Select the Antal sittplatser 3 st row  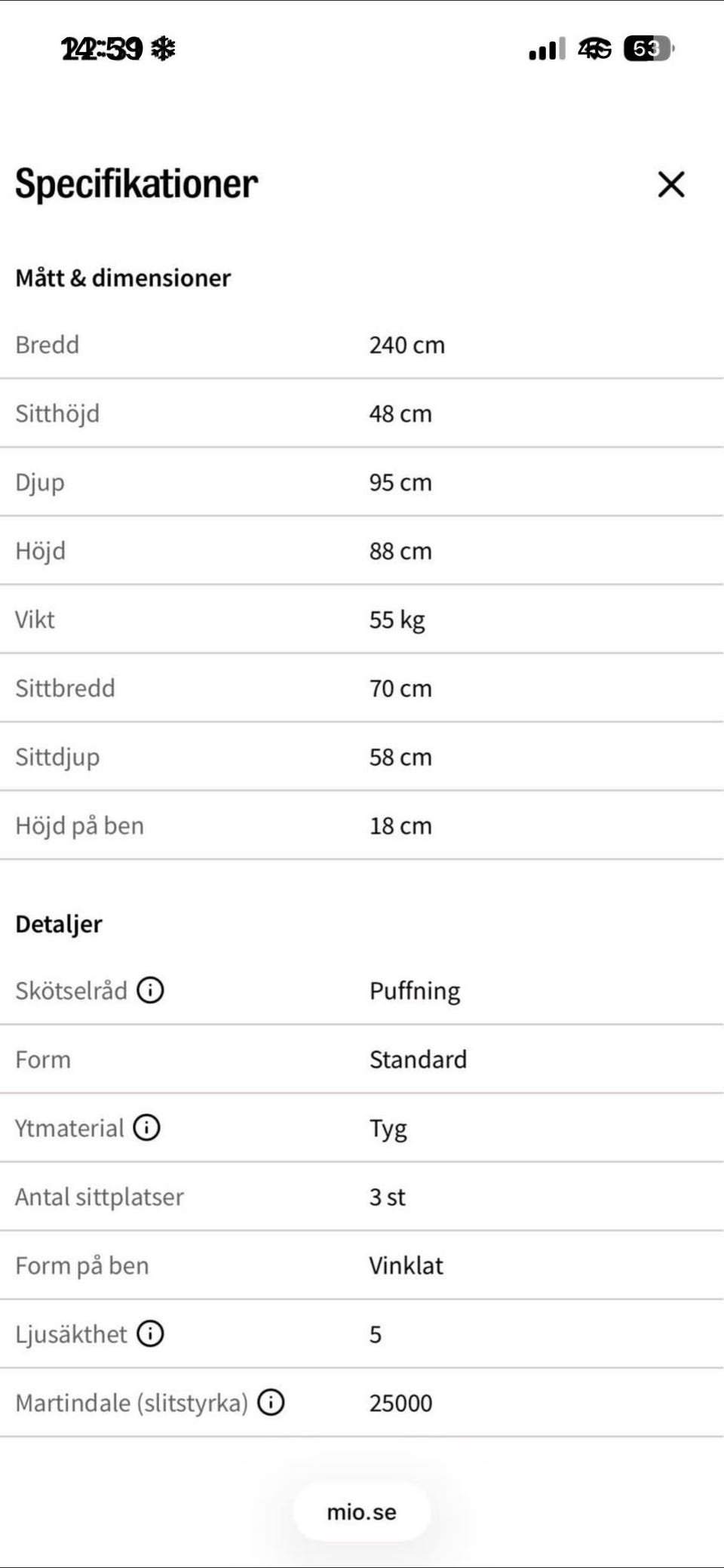[x=362, y=1197]
